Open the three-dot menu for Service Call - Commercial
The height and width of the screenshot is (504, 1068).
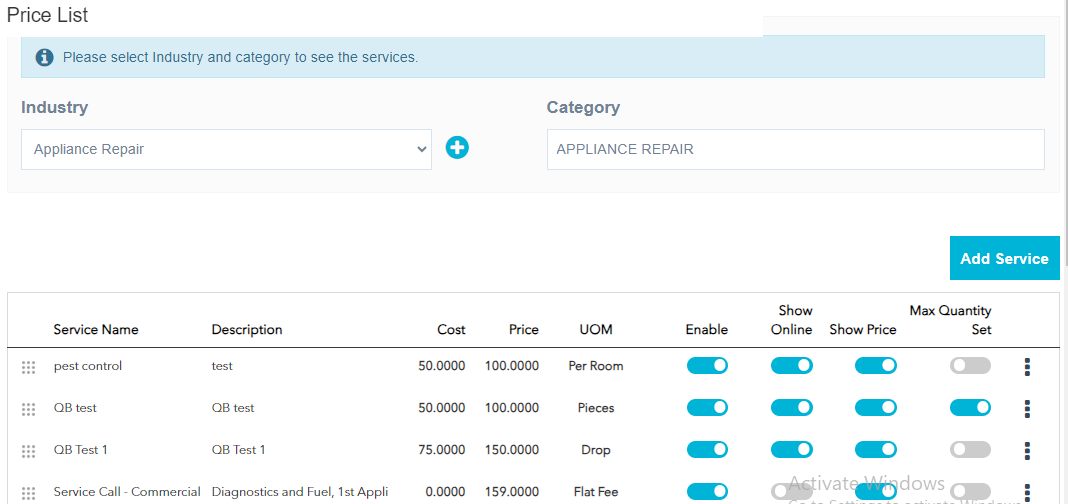(1027, 492)
